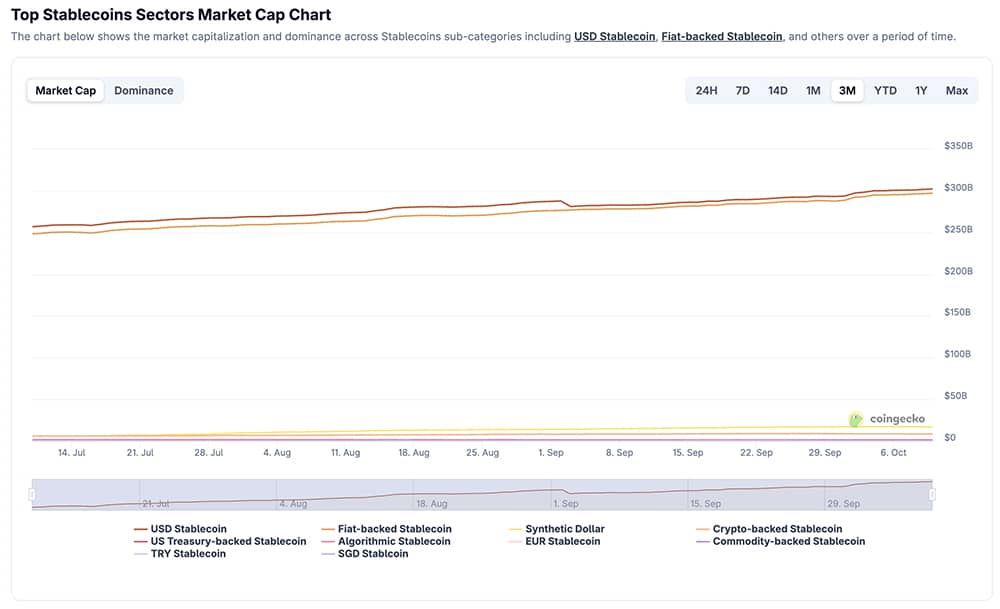Select the Max time range
Screen dimensions: 1000x609
click(957, 91)
